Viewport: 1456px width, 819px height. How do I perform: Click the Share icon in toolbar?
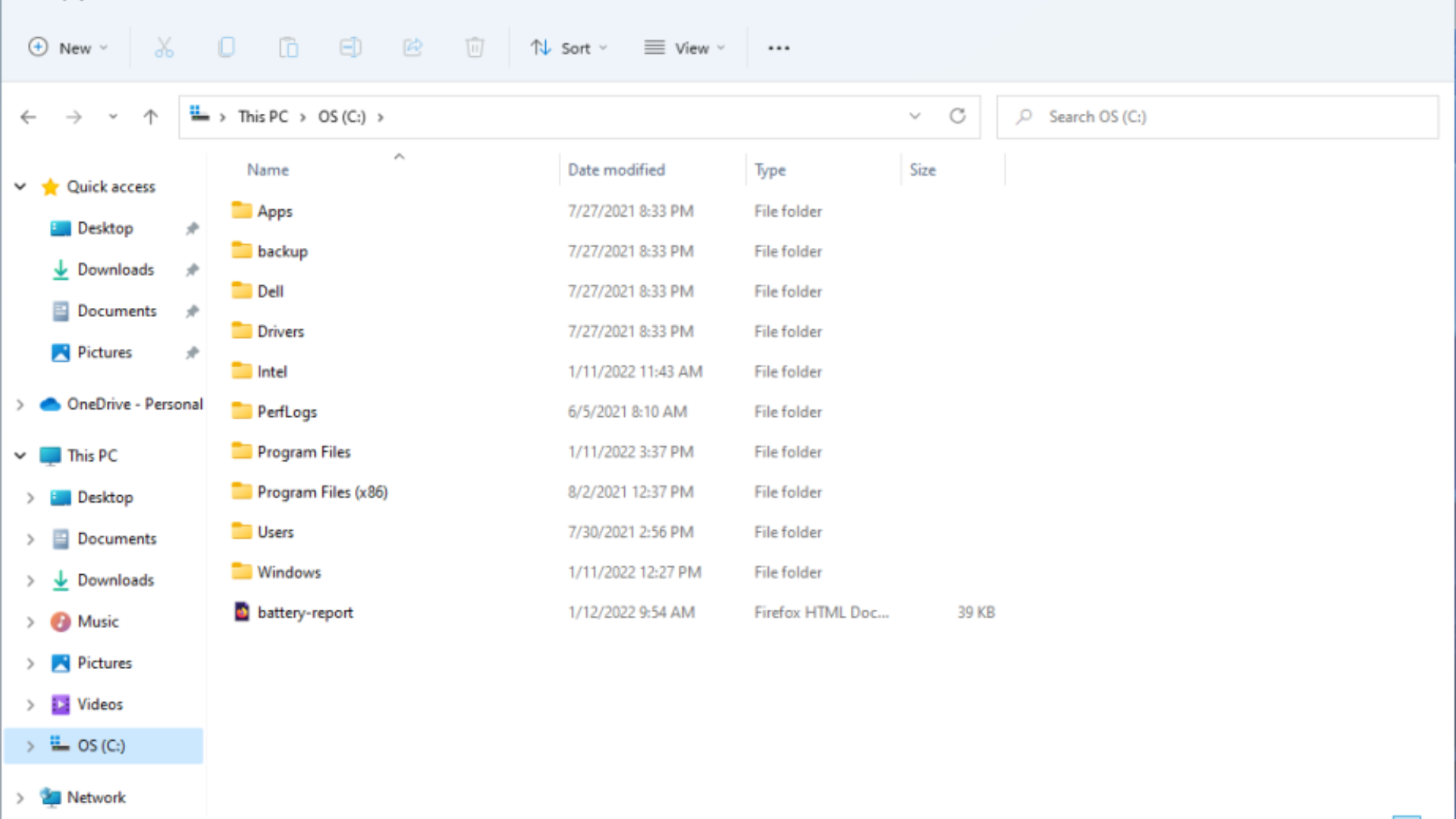413,48
